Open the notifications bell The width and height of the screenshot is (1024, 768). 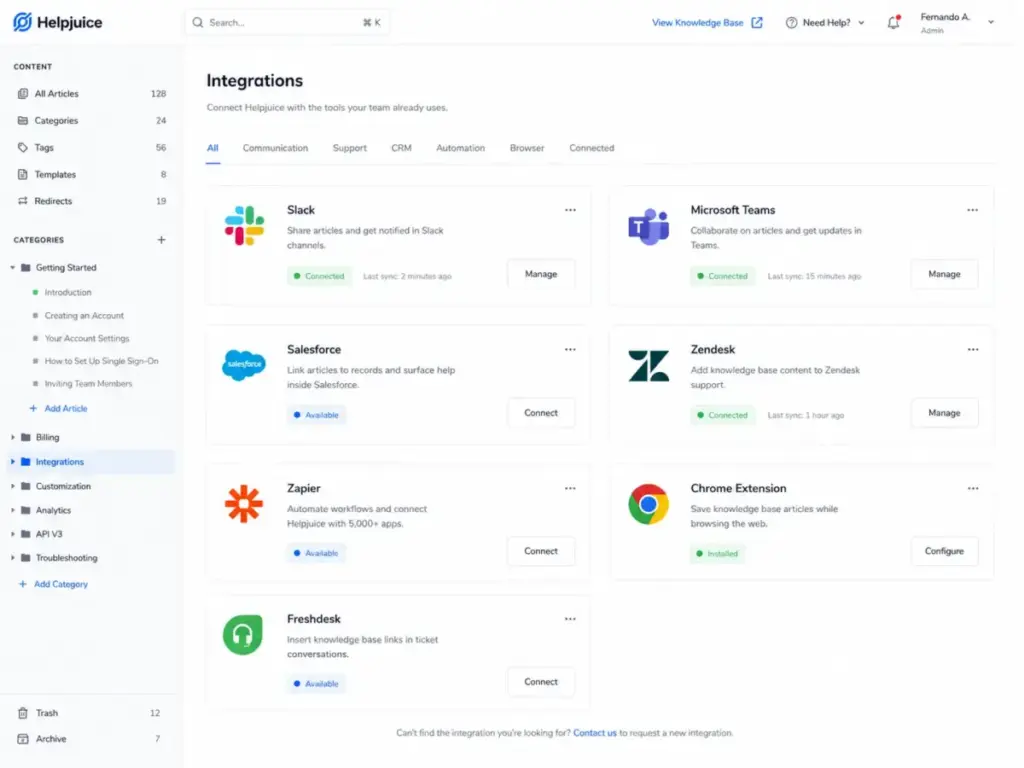[x=893, y=22]
